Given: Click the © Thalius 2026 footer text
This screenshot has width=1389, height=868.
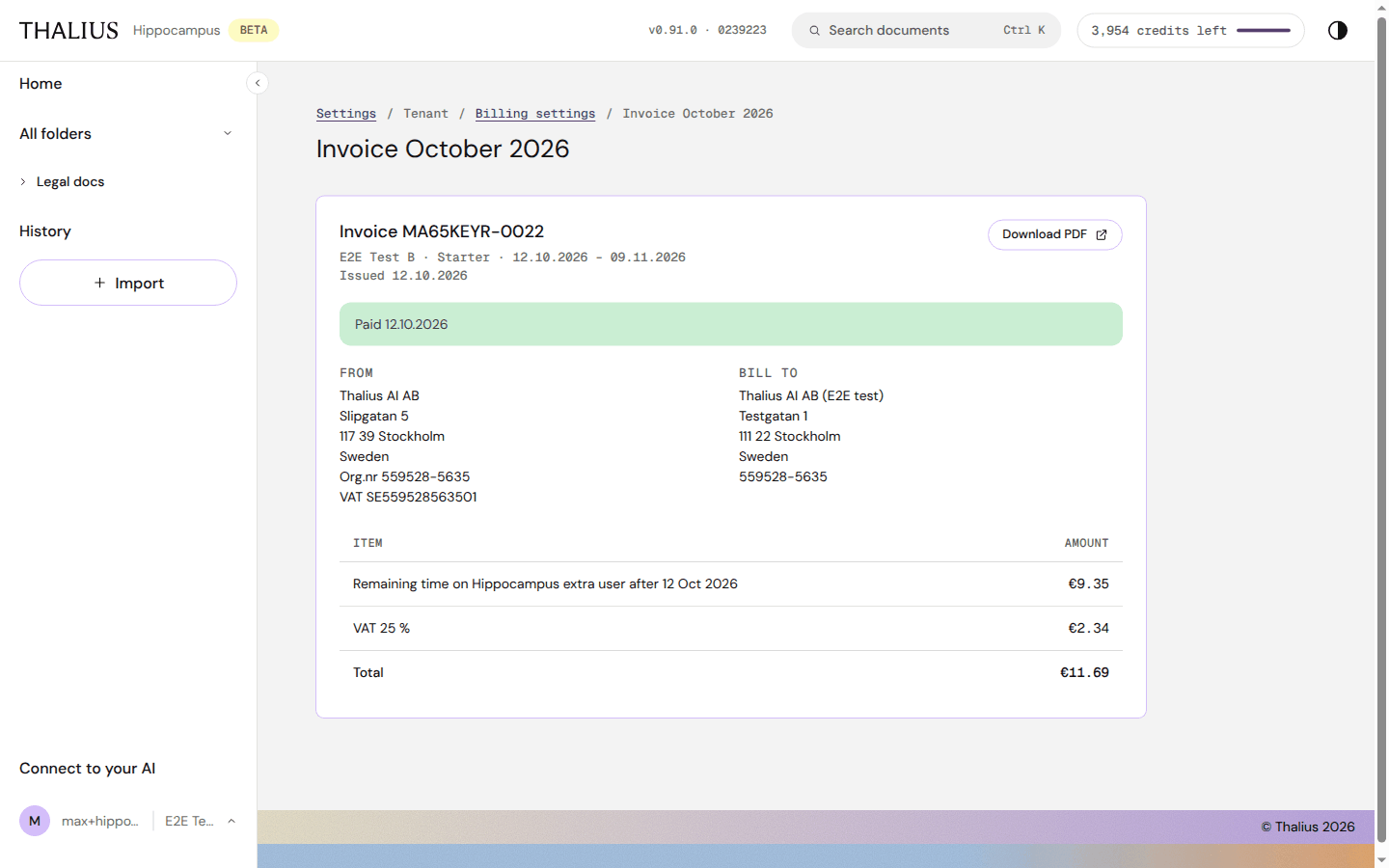Looking at the screenshot, I should pyautogui.click(x=1308, y=827).
